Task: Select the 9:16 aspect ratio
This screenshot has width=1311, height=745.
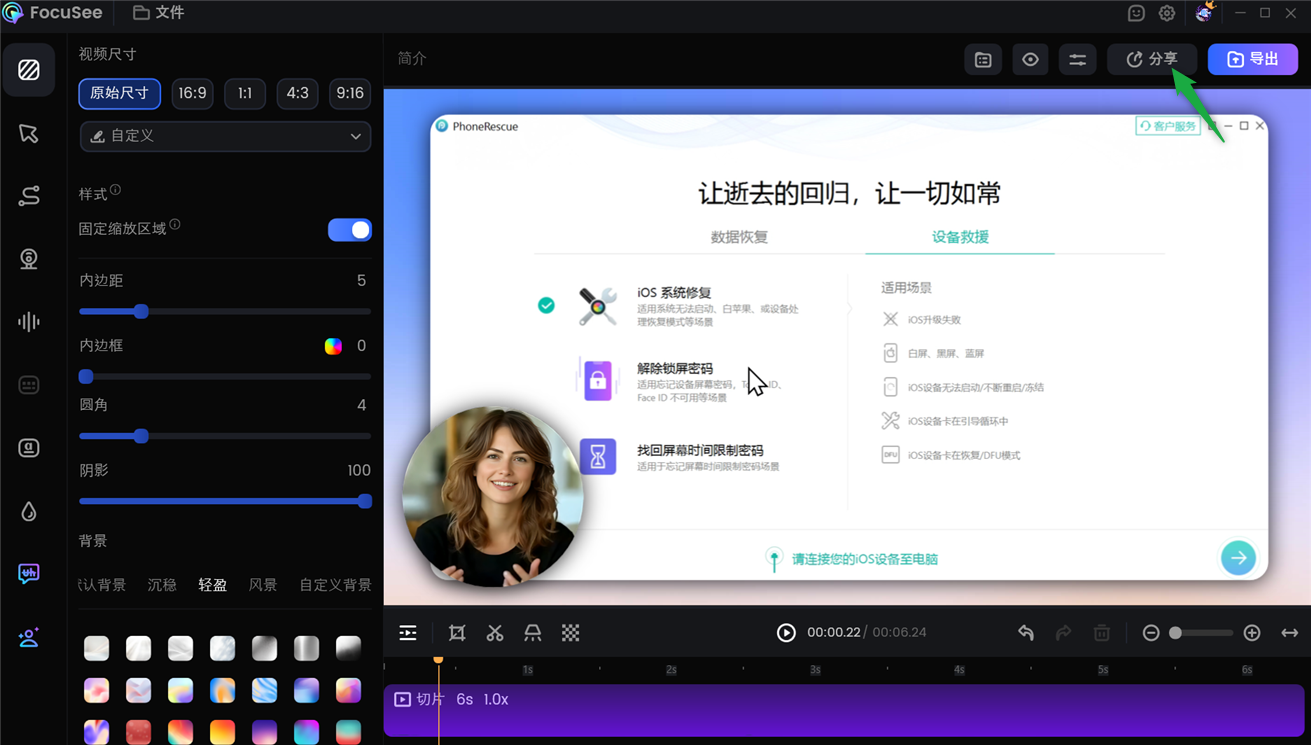Action: coord(350,93)
